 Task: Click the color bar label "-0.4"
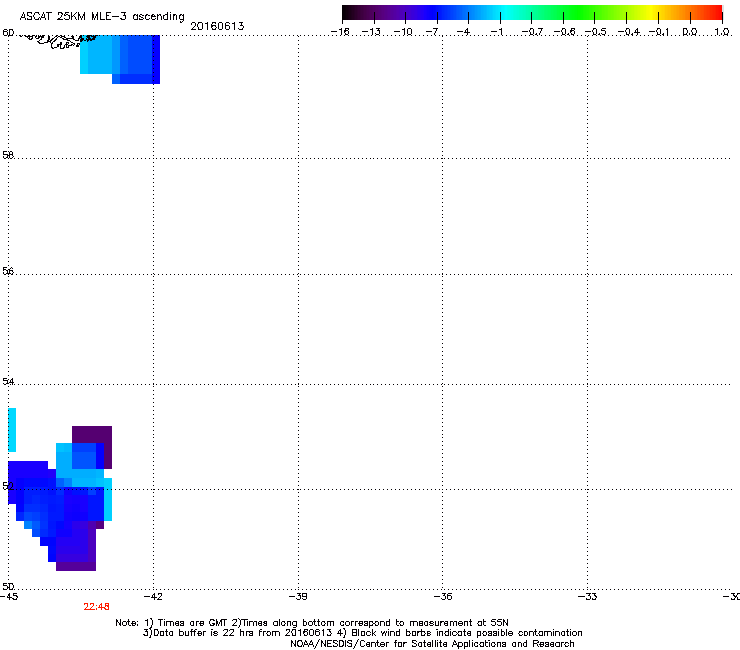pos(628,32)
